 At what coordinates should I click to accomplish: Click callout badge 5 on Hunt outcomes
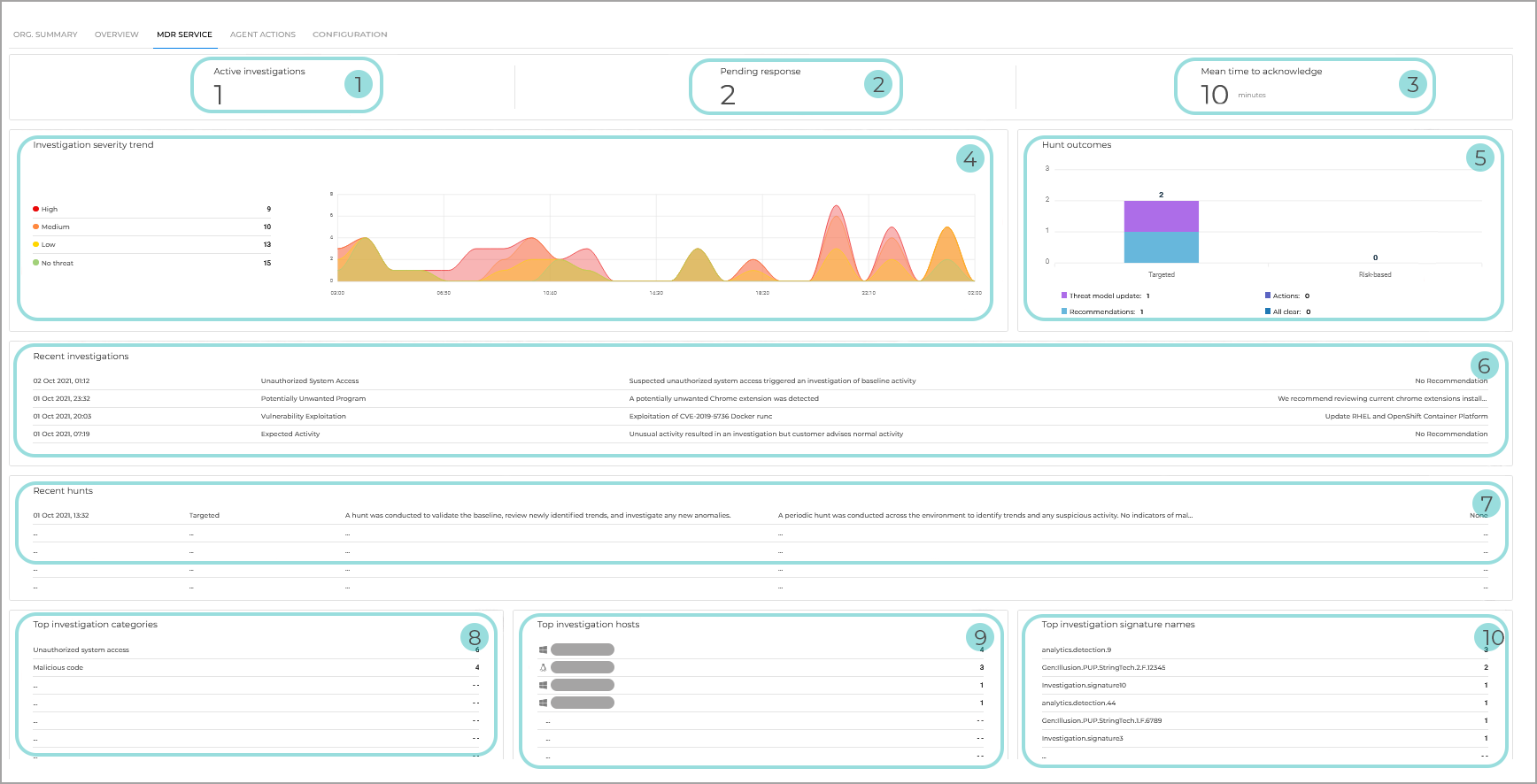1479,158
